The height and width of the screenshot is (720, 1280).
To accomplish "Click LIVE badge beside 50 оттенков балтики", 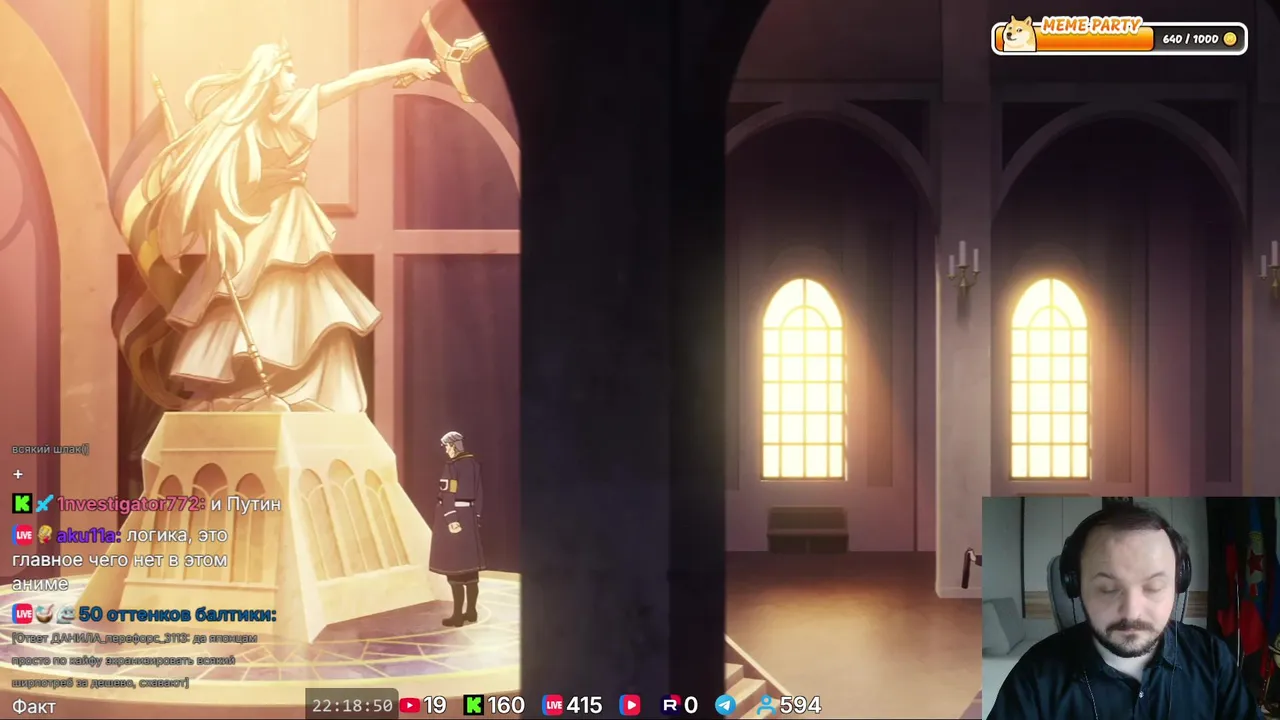I will [x=23, y=614].
